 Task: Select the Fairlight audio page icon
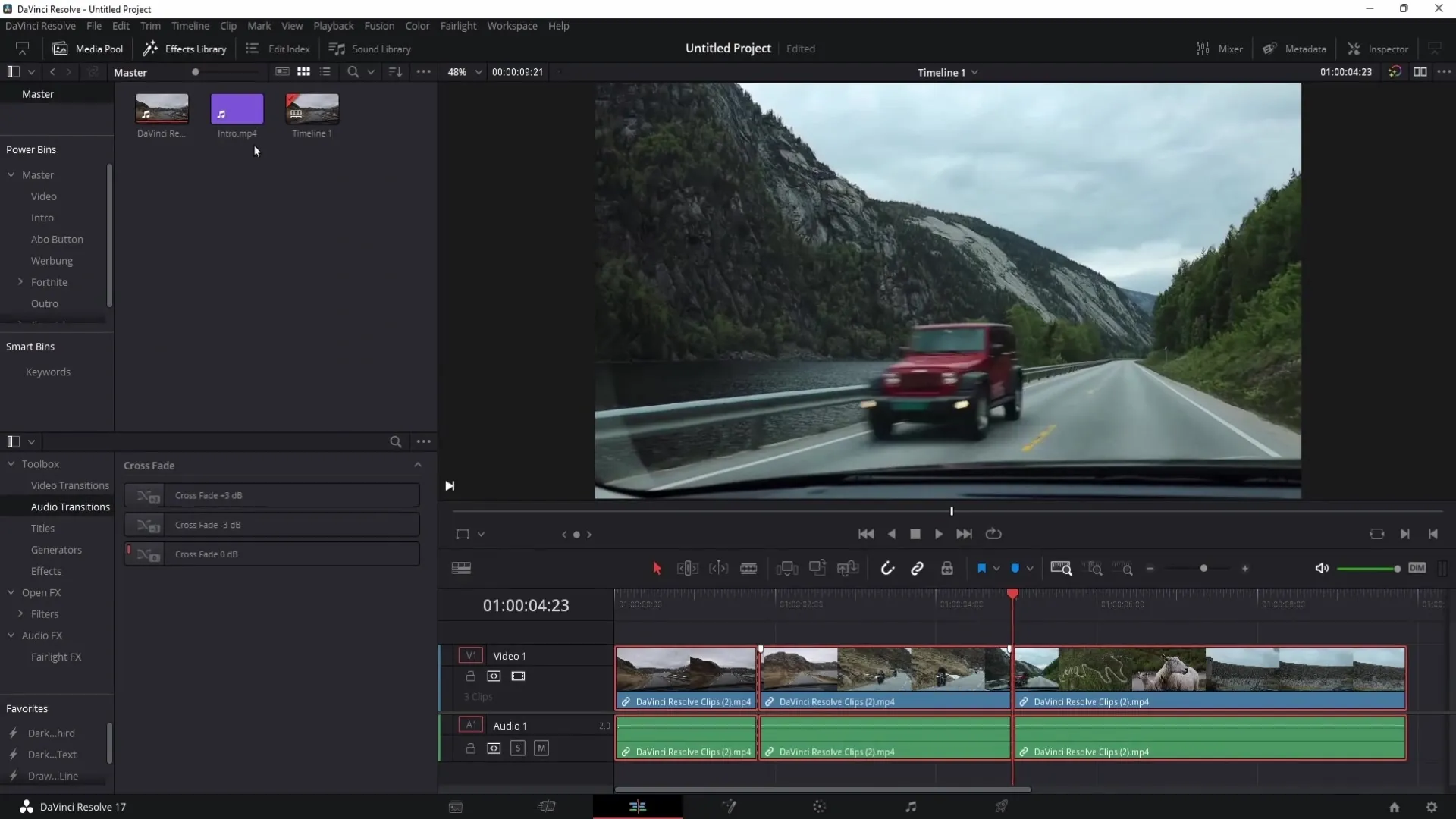tap(910, 806)
